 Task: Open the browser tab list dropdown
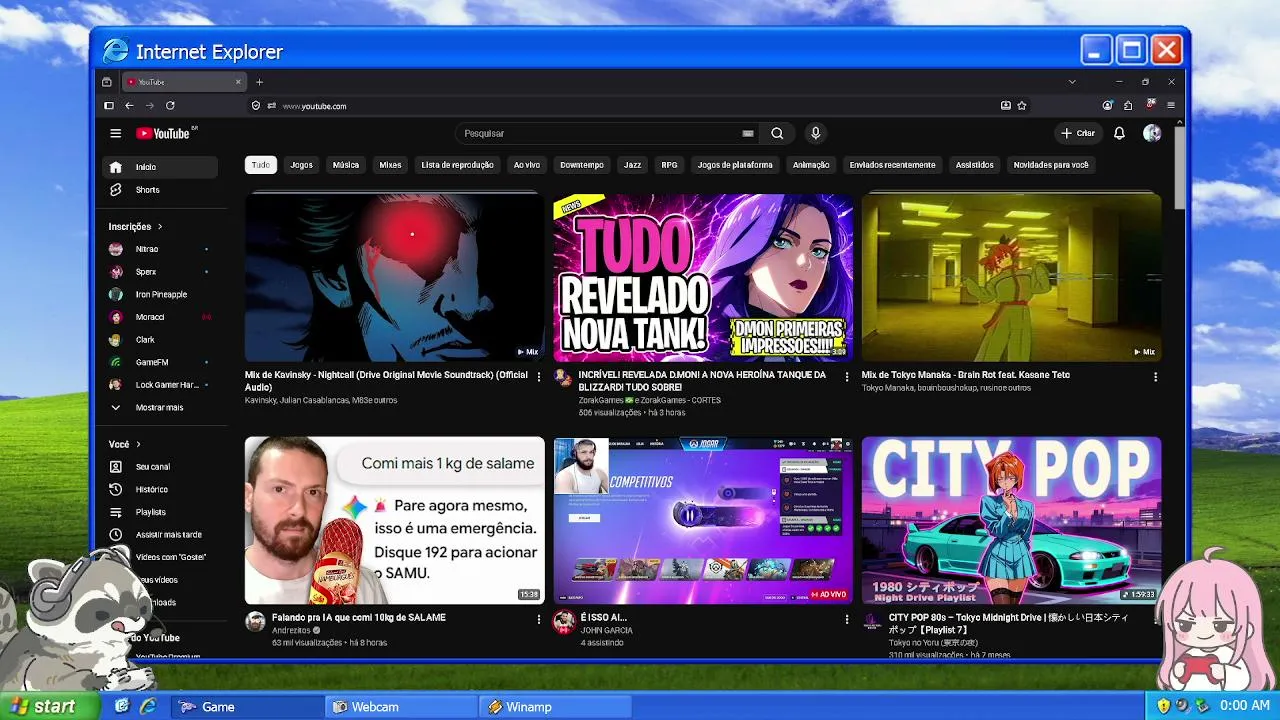(1072, 82)
